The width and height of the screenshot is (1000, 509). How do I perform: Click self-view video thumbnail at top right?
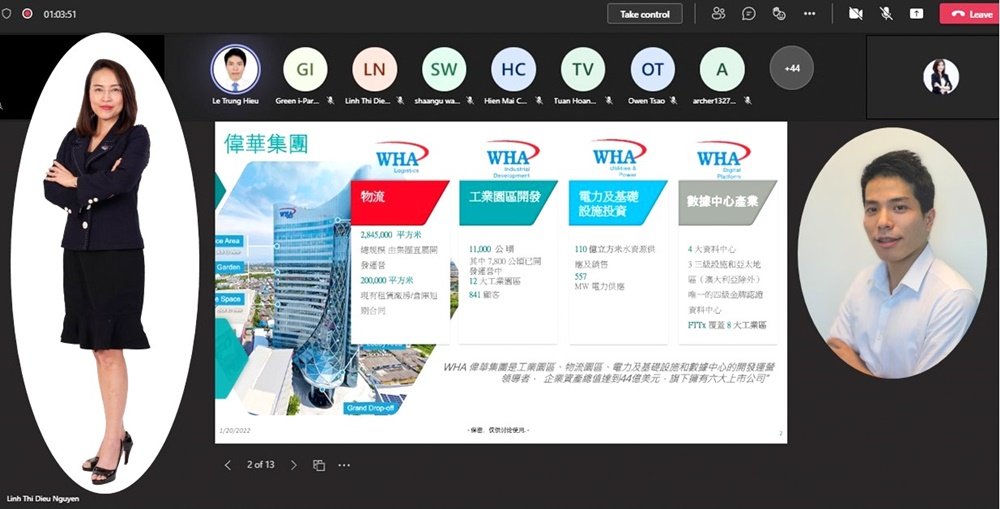point(940,77)
